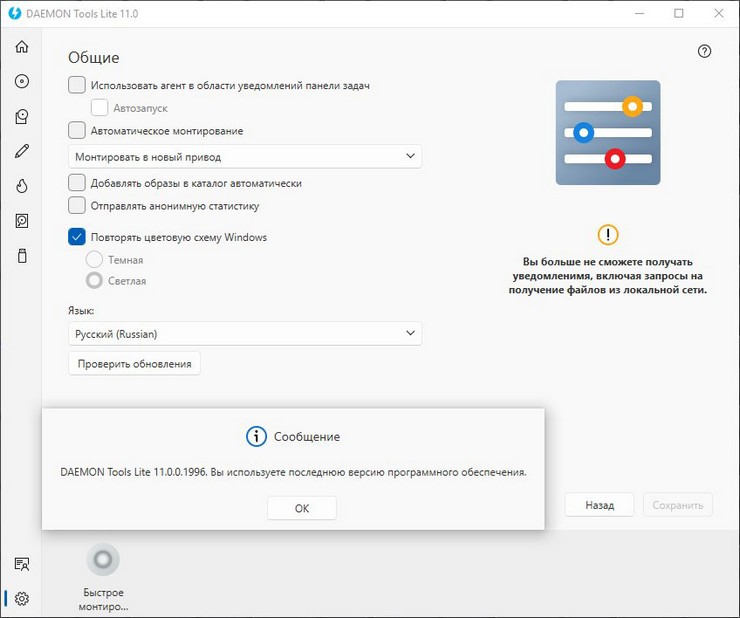
Task: Uncheck Повторять цветовую схему Windows
Action: click(77, 237)
